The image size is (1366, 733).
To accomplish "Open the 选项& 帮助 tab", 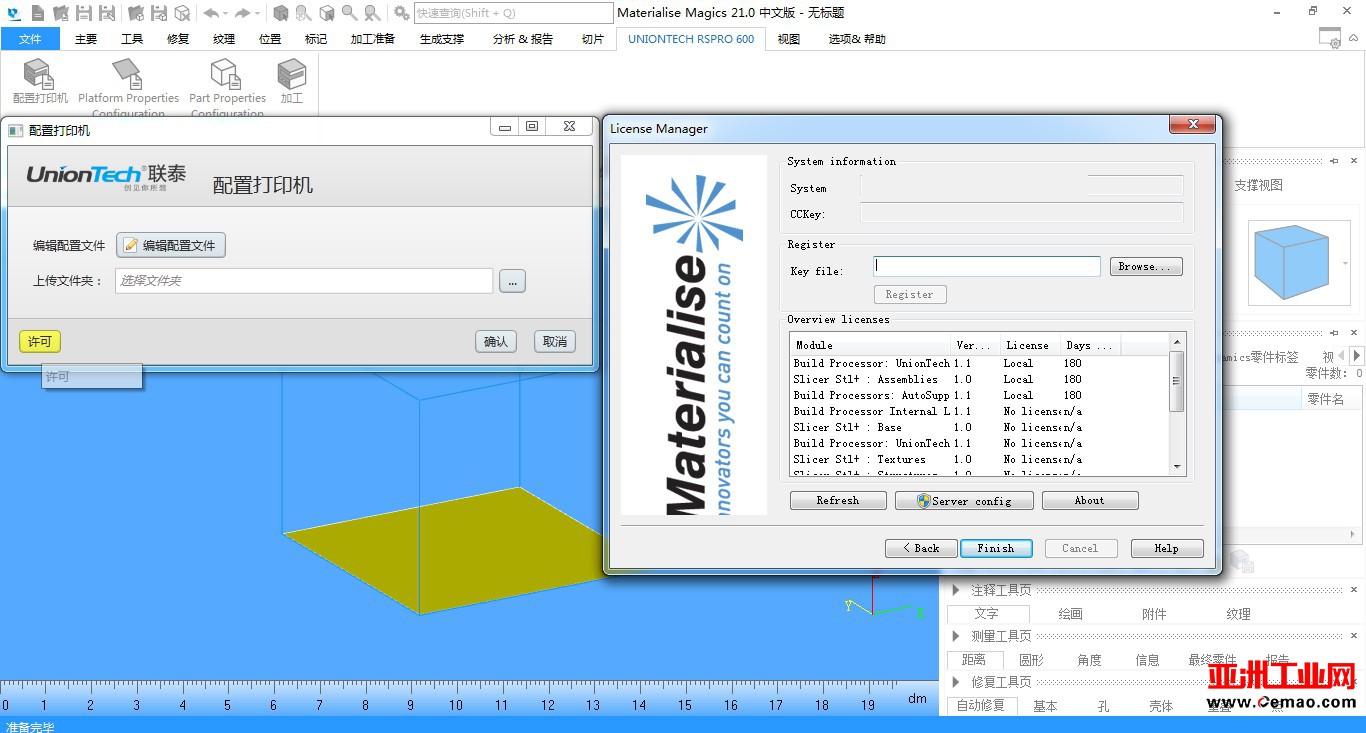I will coord(857,39).
